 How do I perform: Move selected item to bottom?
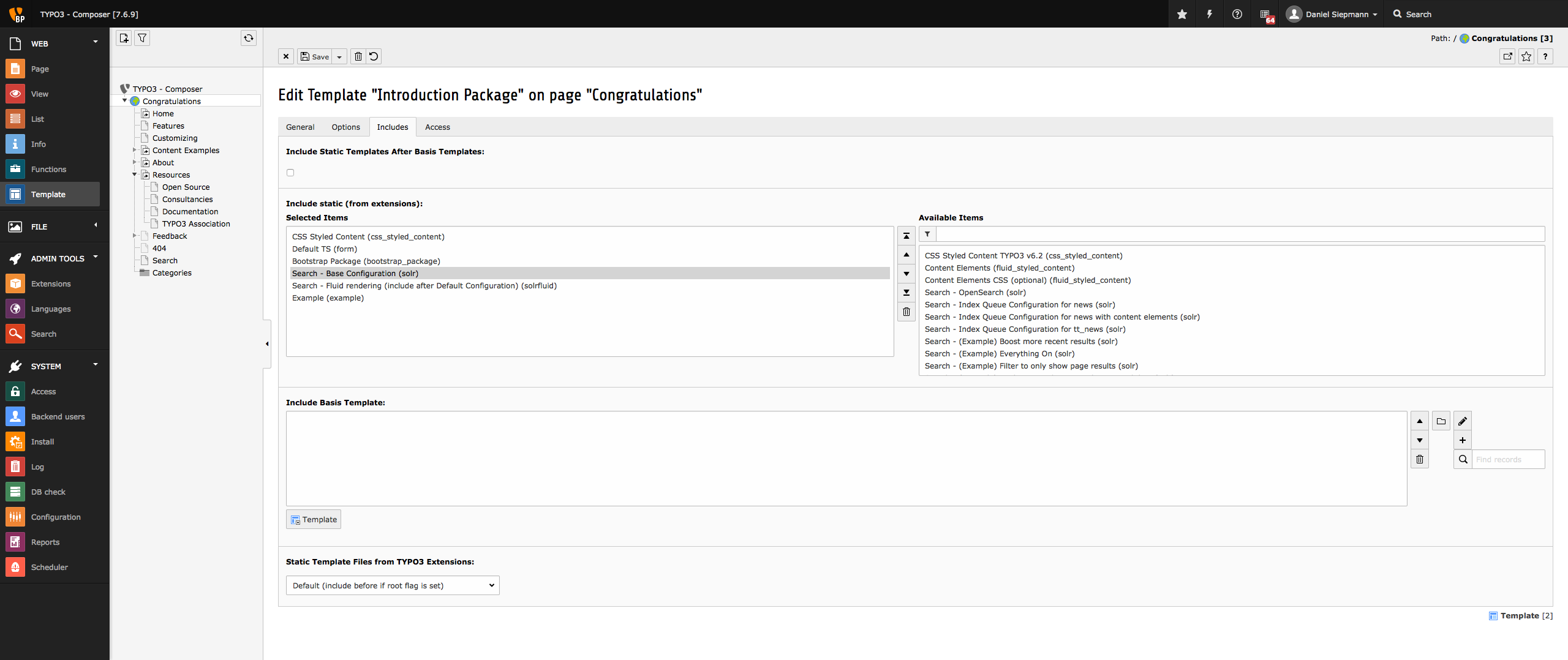coord(907,293)
